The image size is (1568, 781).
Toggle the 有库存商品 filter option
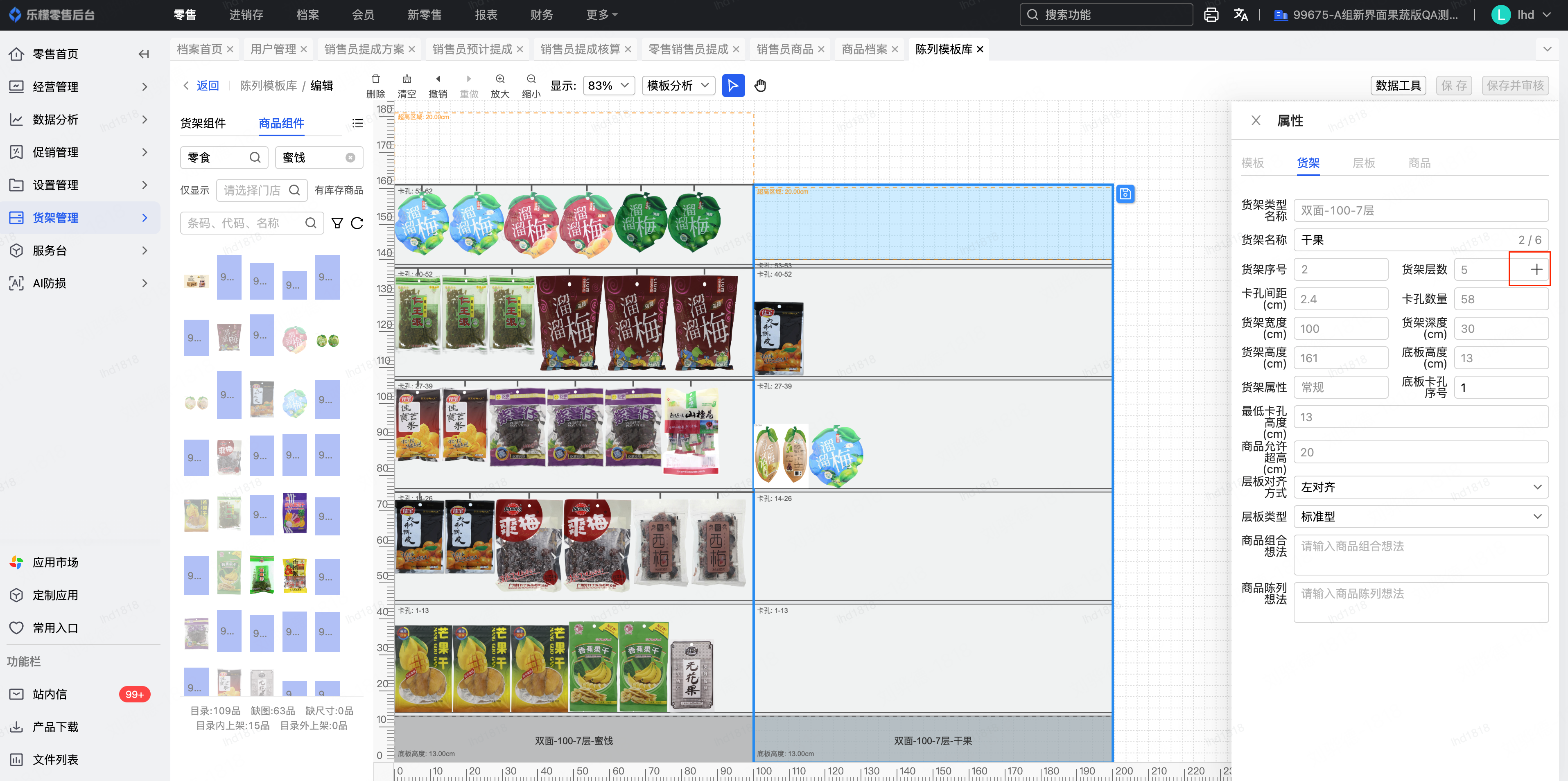pyautogui.click(x=339, y=190)
